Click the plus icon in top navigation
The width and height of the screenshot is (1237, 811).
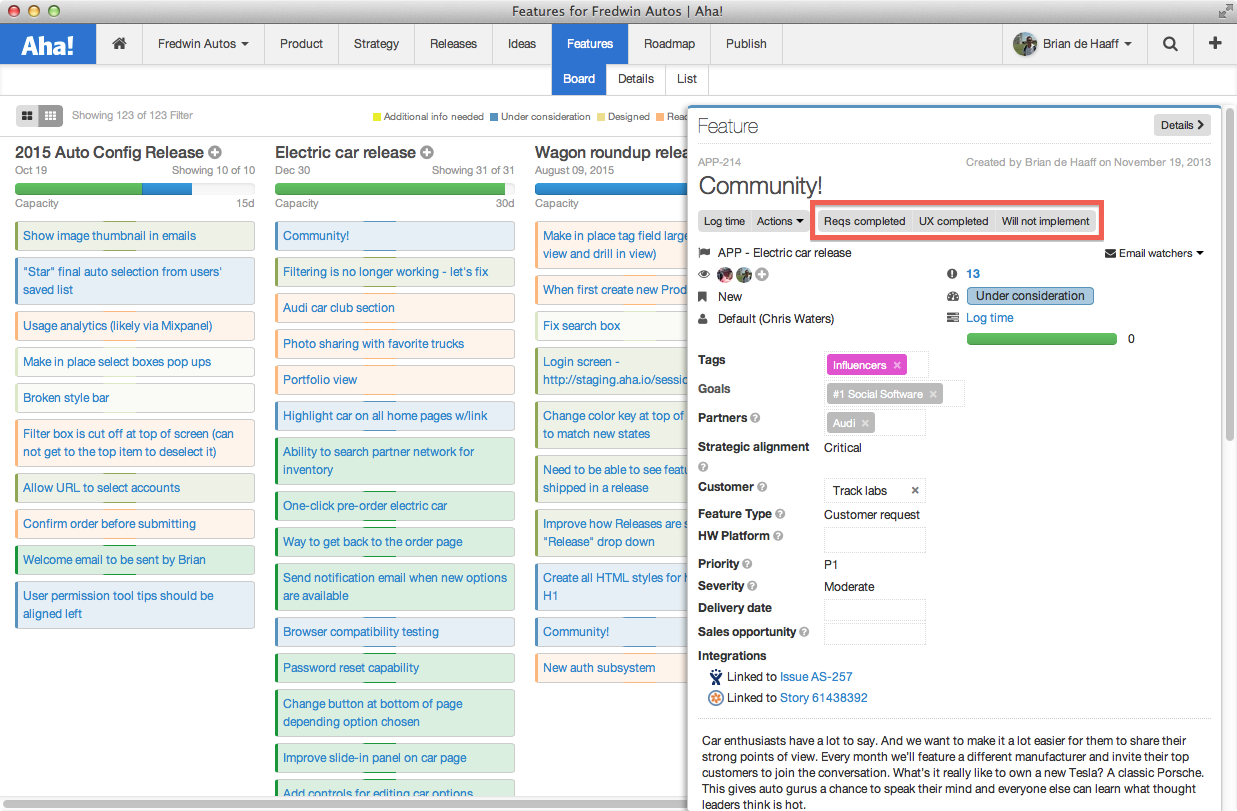point(1215,44)
